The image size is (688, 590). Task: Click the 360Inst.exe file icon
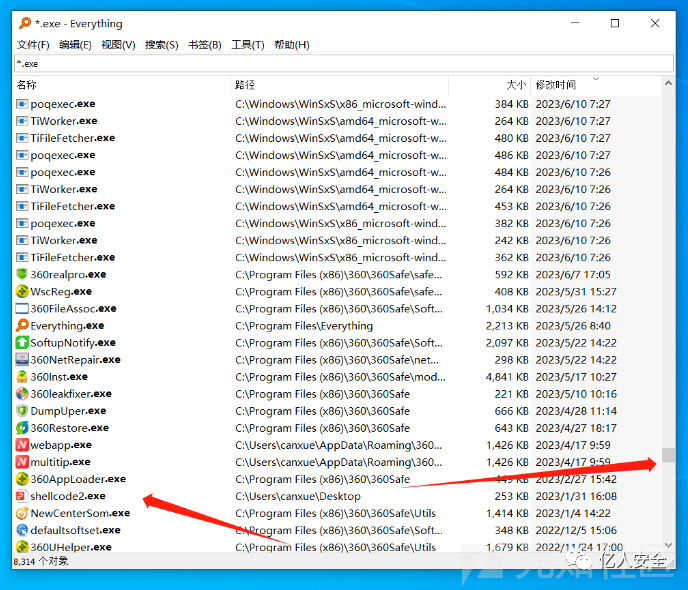(22, 377)
